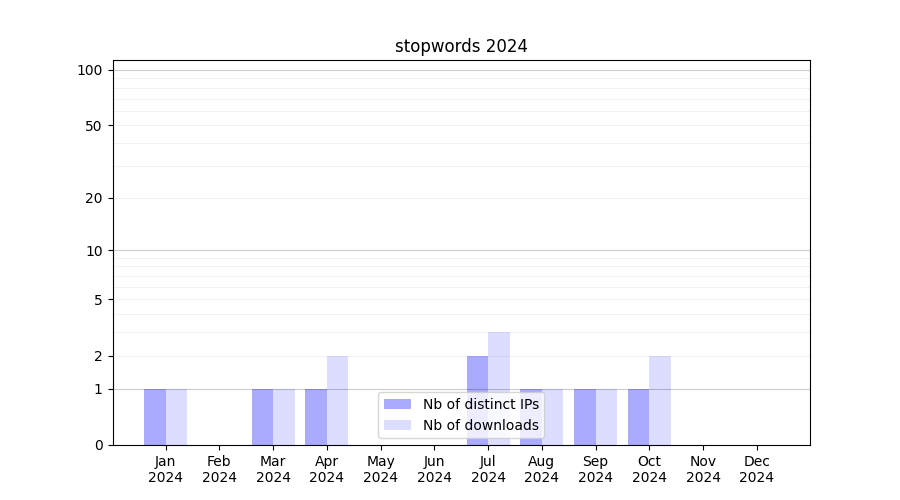Screen dimensions: 900x500
Task: Select the Mar 2024 distinct IPs bar
Action: (262, 417)
